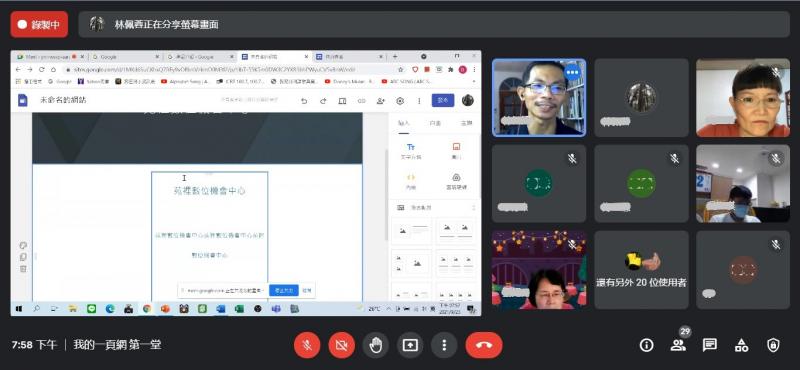Image resolution: width=800 pixels, height=370 pixels.
Task: Open the present now screen-share button
Action: coord(410,345)
